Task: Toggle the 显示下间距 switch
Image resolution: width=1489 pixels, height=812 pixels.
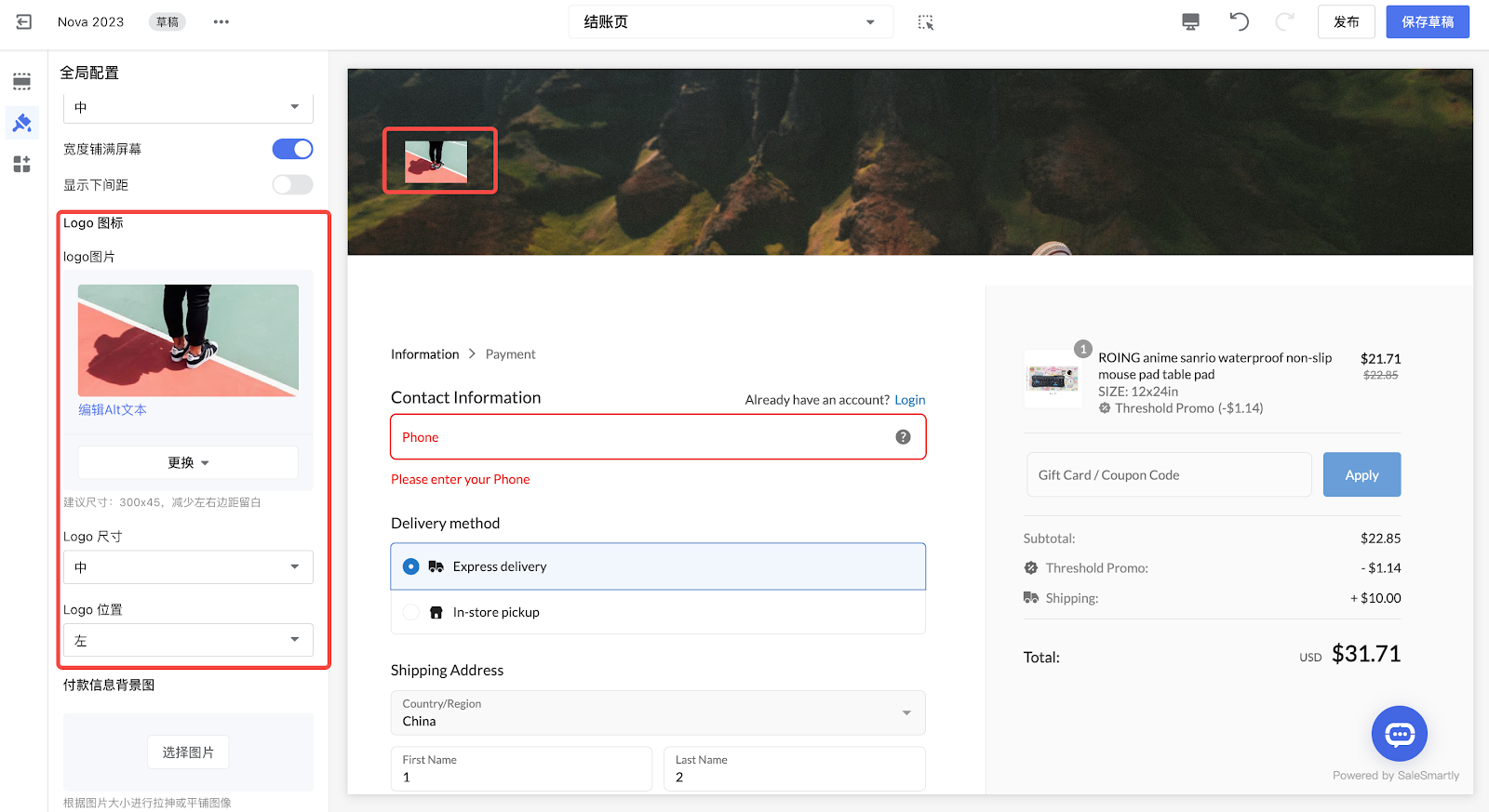Action: tap(292, 184)
